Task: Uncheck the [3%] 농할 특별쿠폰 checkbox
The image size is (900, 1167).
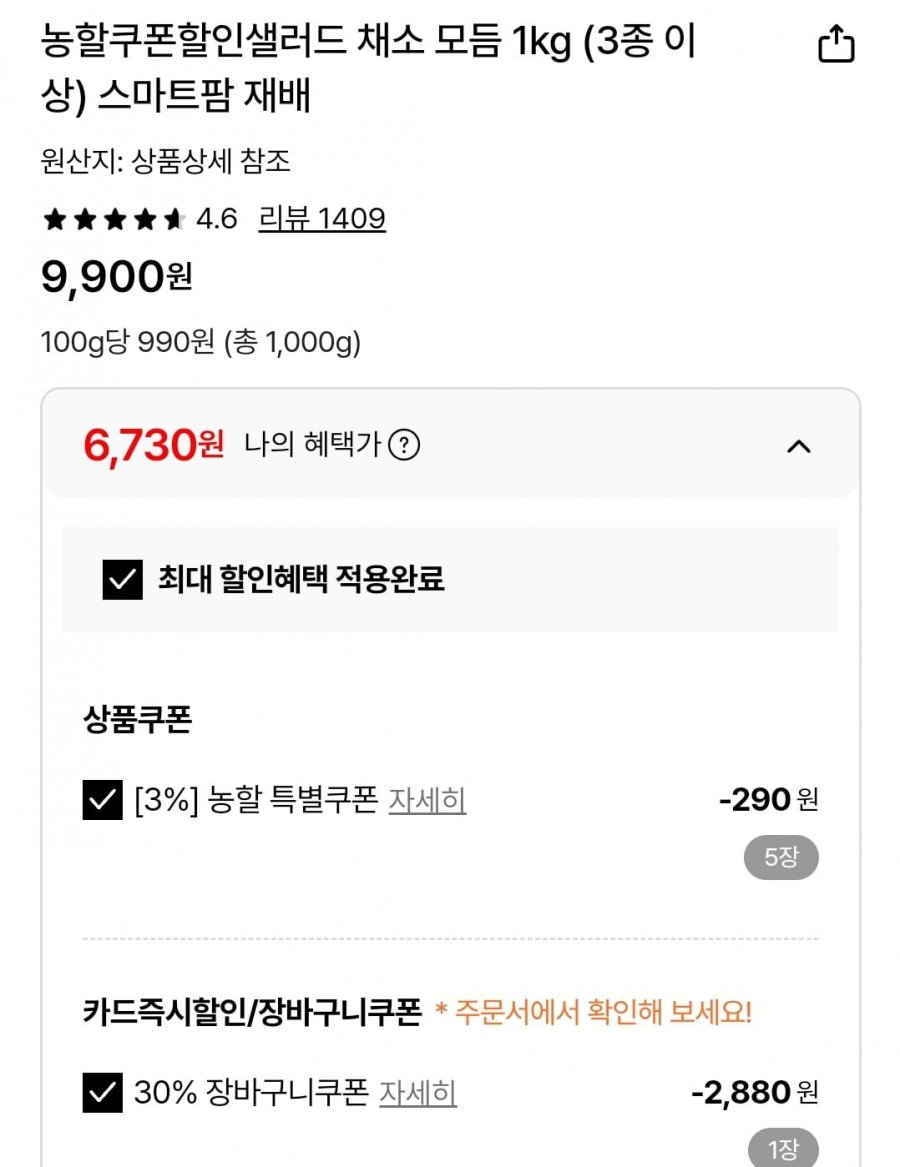Action: [x=102, y=800]
